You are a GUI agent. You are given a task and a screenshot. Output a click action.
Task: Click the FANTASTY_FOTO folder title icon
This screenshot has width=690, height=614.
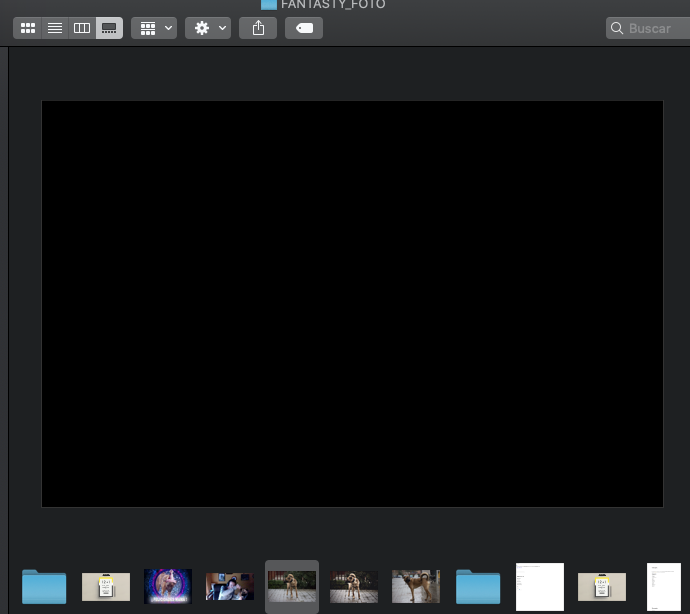click(x=268, y=4)
